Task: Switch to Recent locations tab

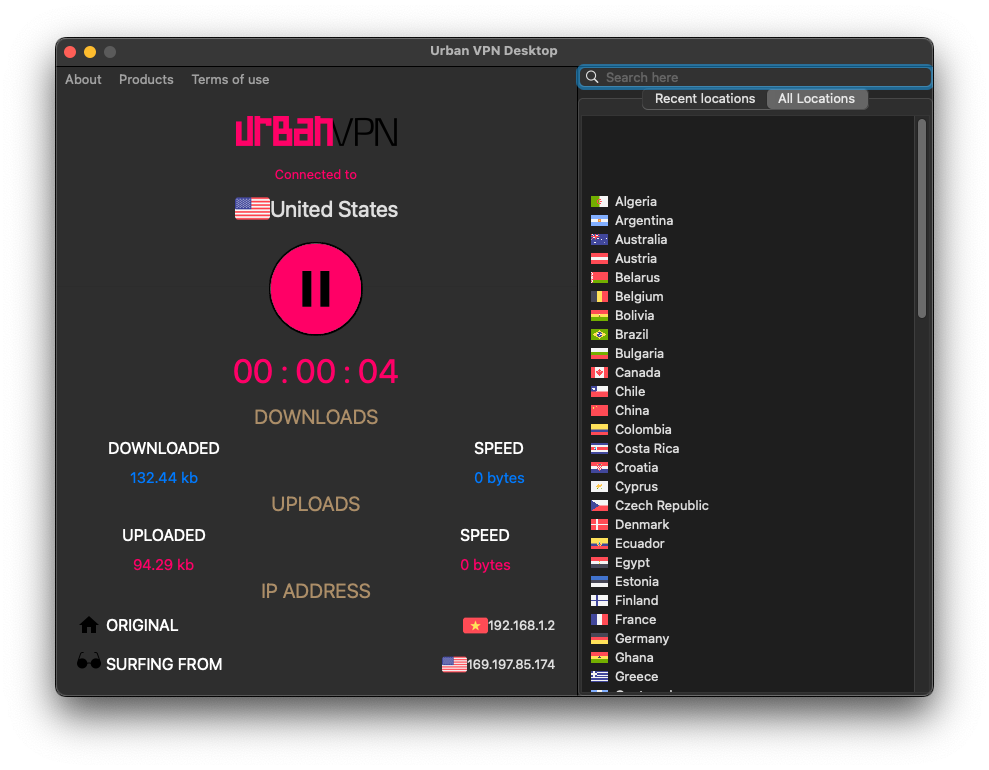Action: click(705, 99)
